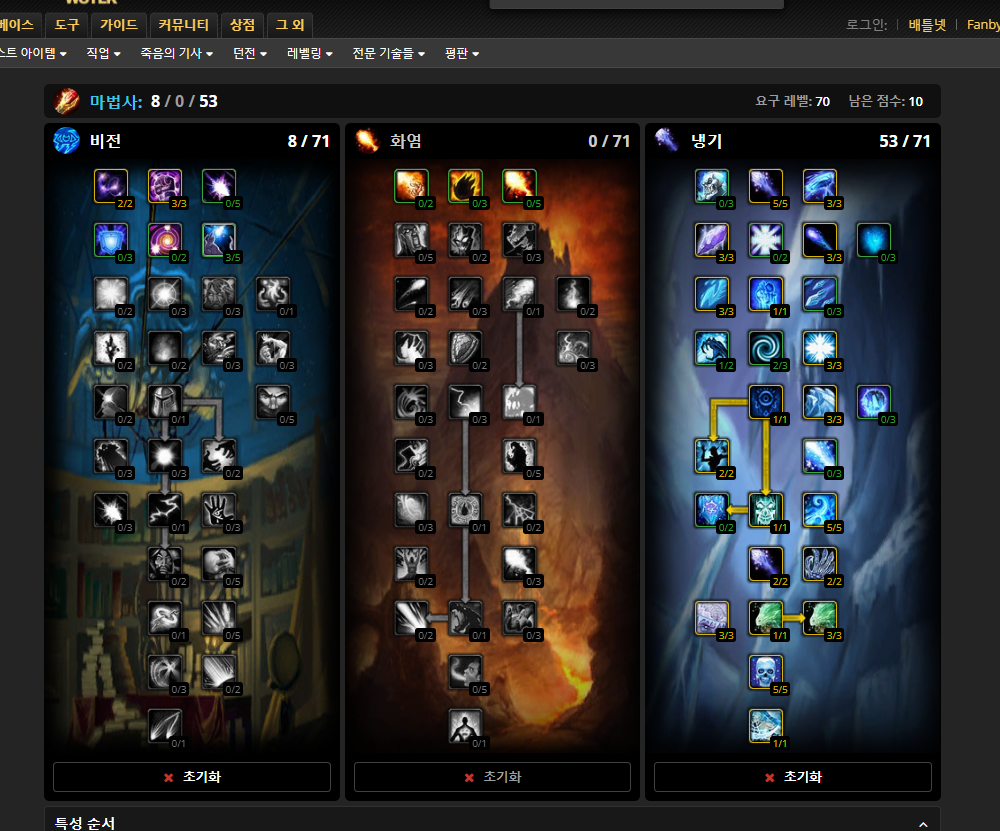Expand the 평판 dropdown menu
Viewport: 1000px width, 831px height.
click(x=462, y=53)
